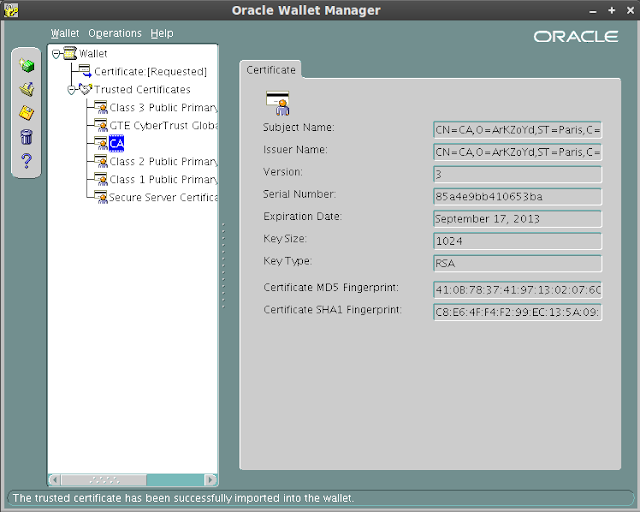Image resolution: width=640 pixels, height=512 pixels.
Task: Click the Key Size field showing 1024
Action: pyautogui.click(x=517, y=241)
